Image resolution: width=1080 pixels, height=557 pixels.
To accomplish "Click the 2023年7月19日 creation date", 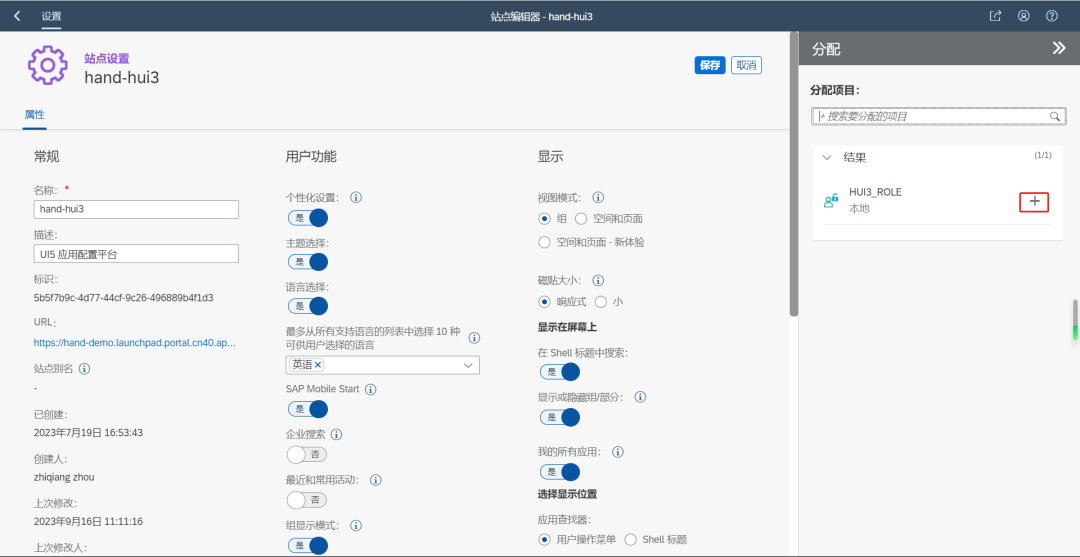I will (88, 432).
